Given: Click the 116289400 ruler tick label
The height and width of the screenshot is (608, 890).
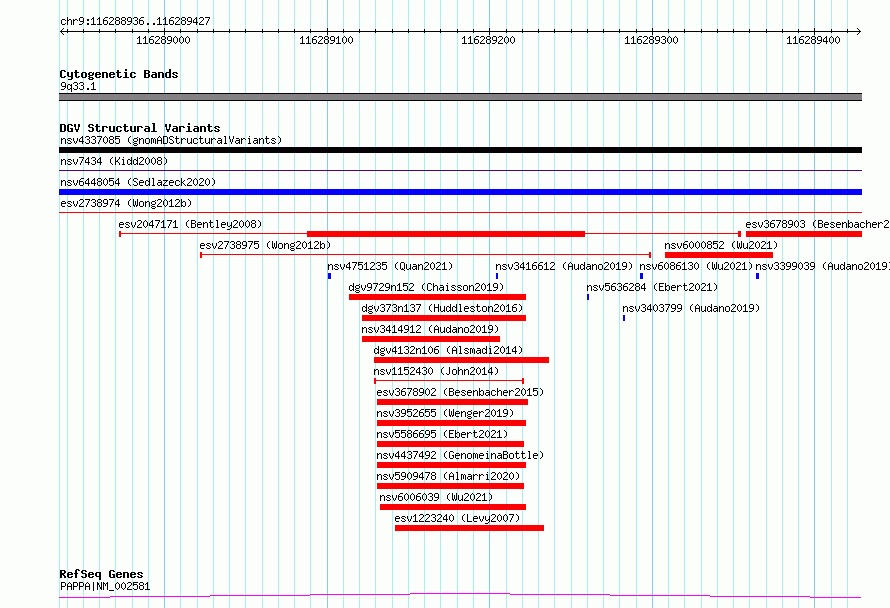Looking at the screenshot, I should pyautogui.click(x=813, y=40).
